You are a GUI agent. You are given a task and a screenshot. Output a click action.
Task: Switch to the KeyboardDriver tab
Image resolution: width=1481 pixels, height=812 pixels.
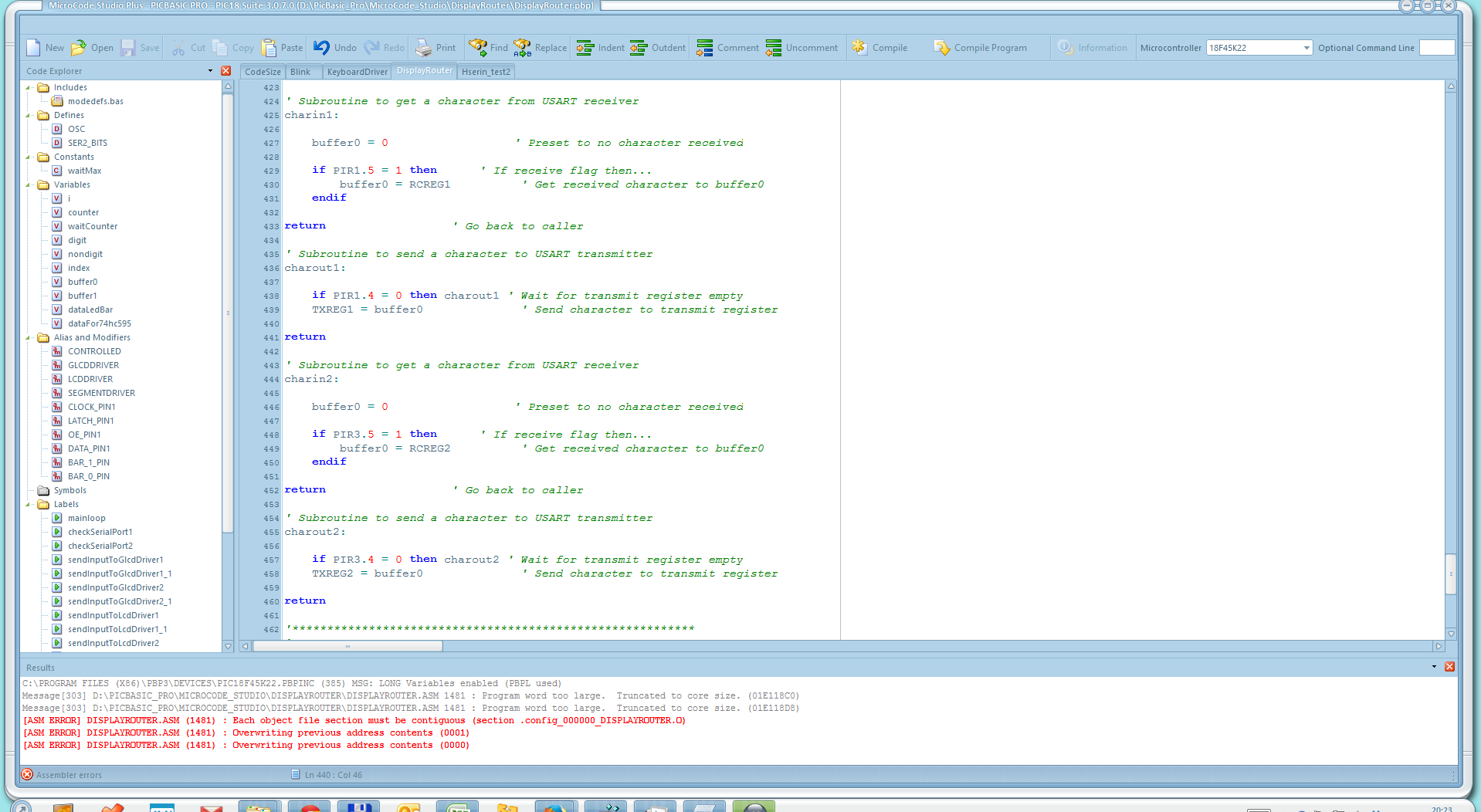point(357,72)
